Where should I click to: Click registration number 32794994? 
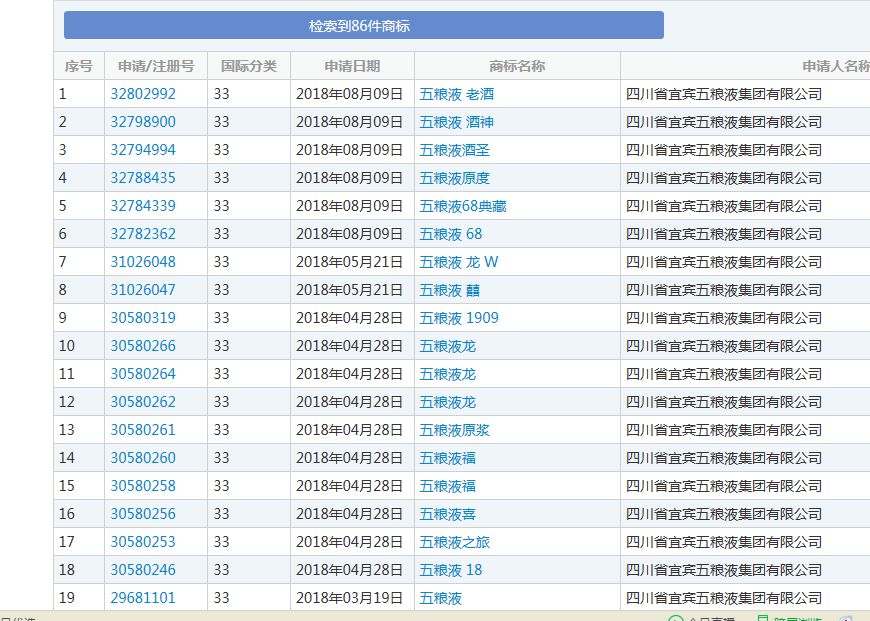(143, 150)
